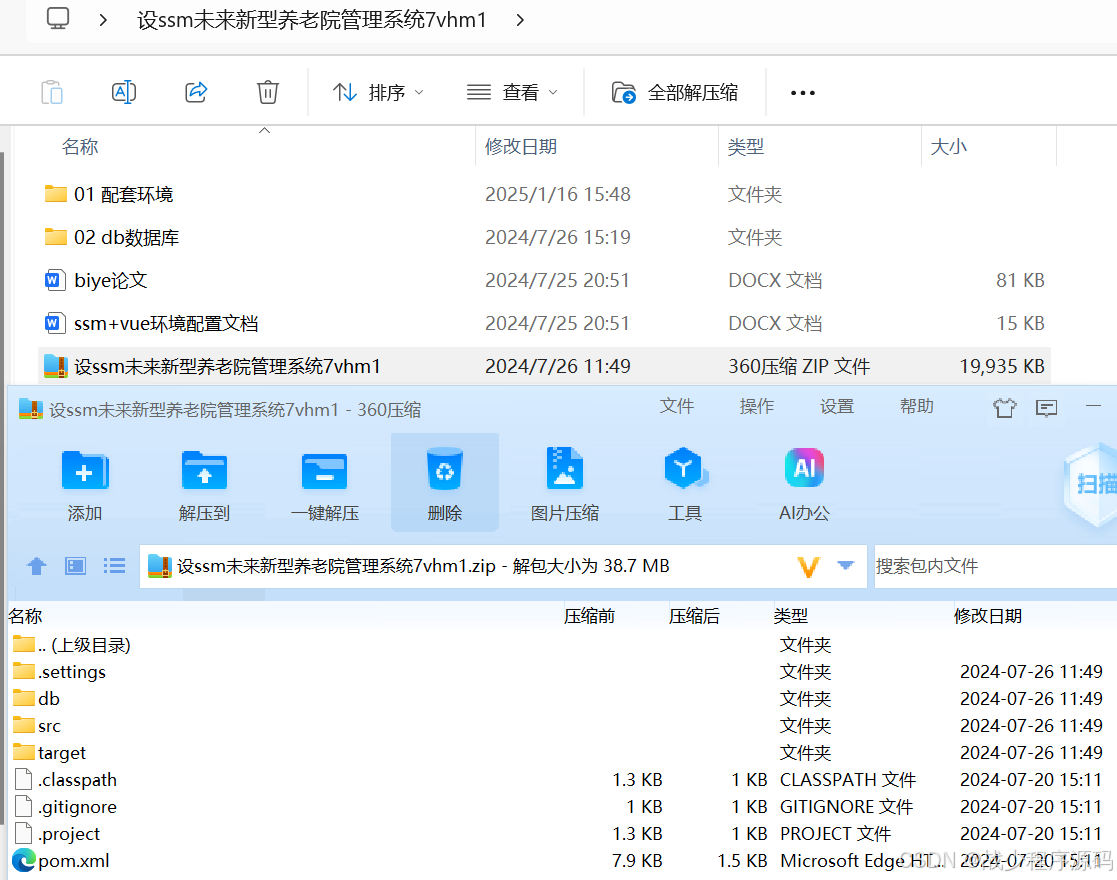Sort by the 类型 column header in Explorer
This screenshot has width=1117, height=880.
[x=746, y=147]
